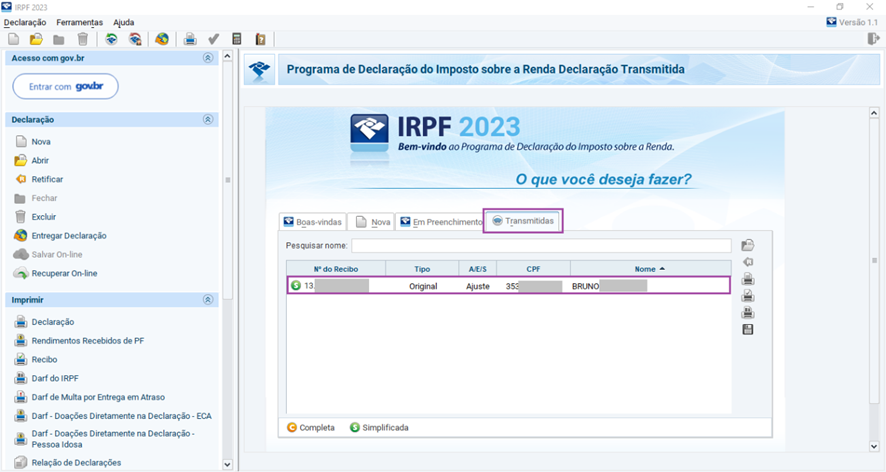Select the Transmitidas tab
The image size is (886, 472).
523,221
